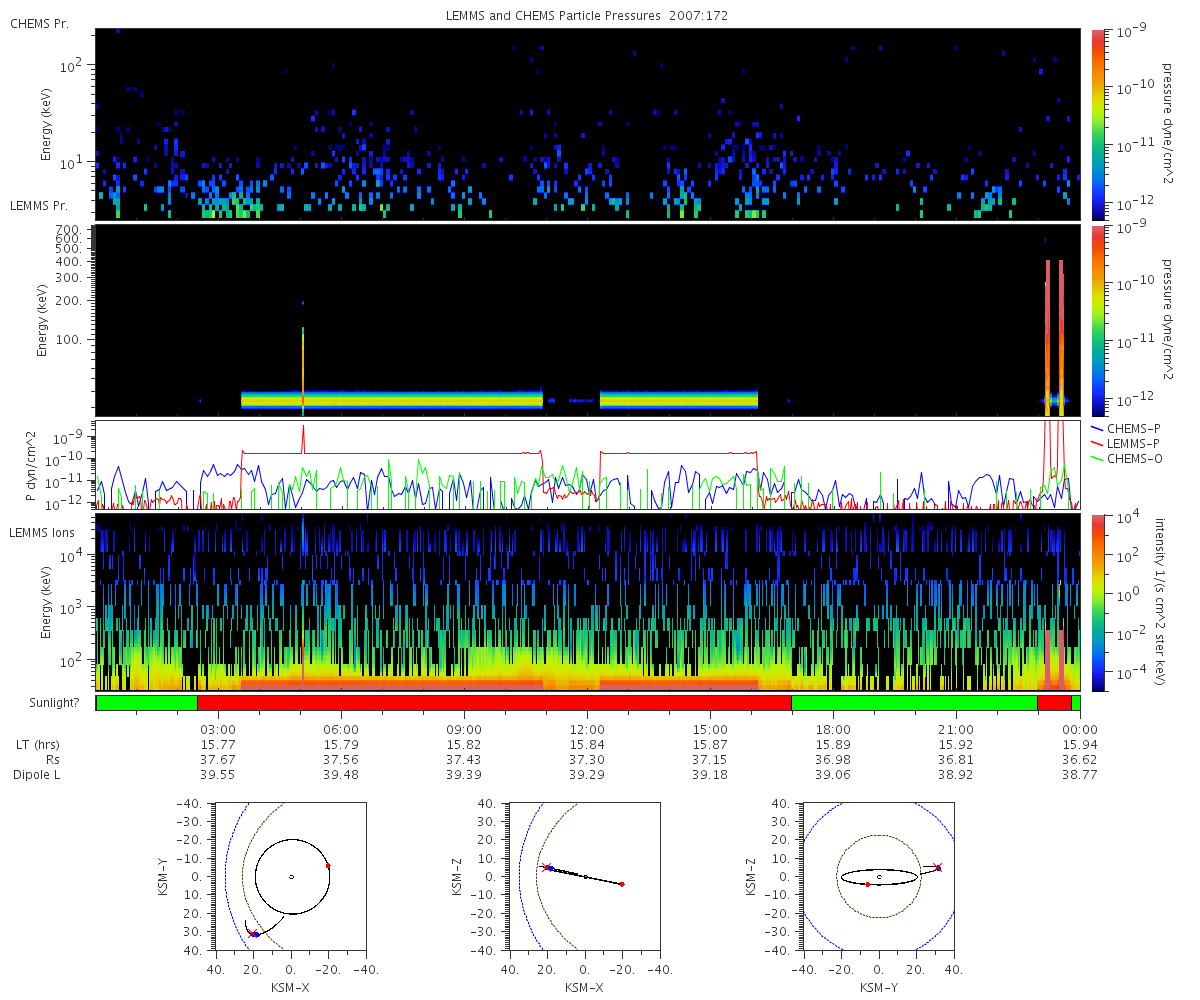Click the Rs value 37.30 under 12:00
The image size is (1200, 1000).
click(587, 759)
